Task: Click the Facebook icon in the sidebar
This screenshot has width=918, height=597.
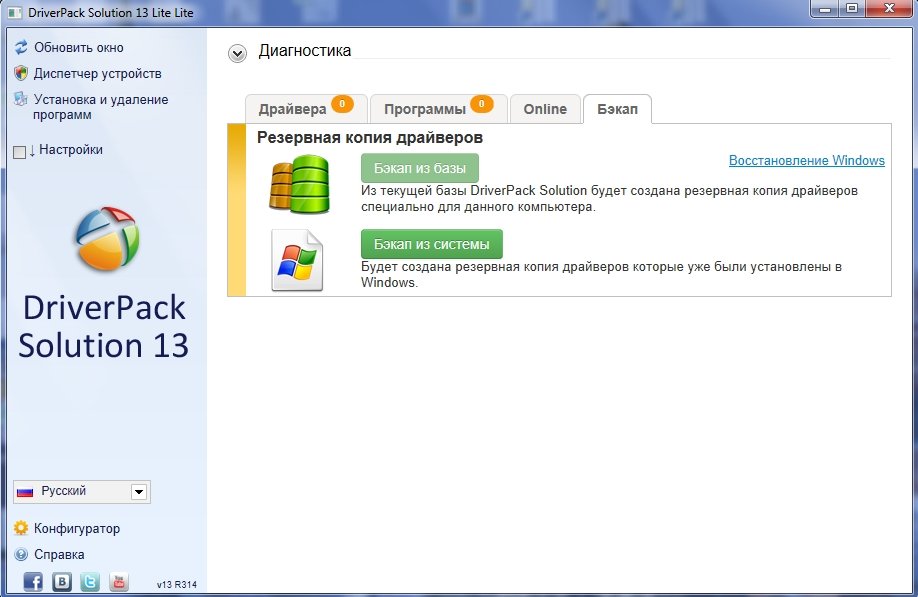Action: coord(33,582)
